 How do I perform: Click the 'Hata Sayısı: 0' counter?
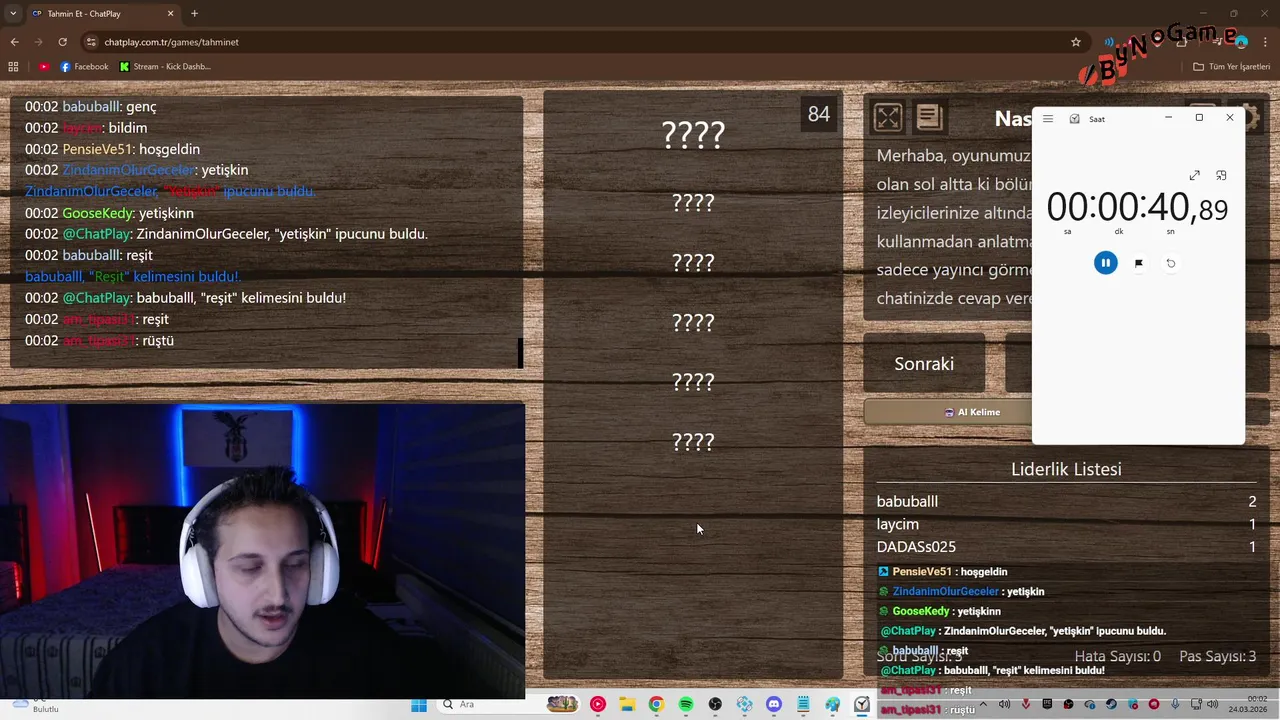coord(1117,656)
